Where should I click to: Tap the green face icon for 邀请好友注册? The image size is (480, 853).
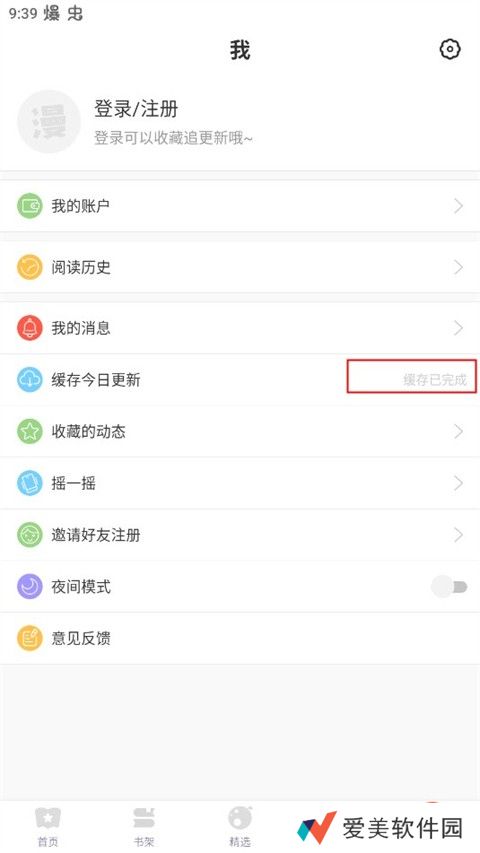coord(29,535)
